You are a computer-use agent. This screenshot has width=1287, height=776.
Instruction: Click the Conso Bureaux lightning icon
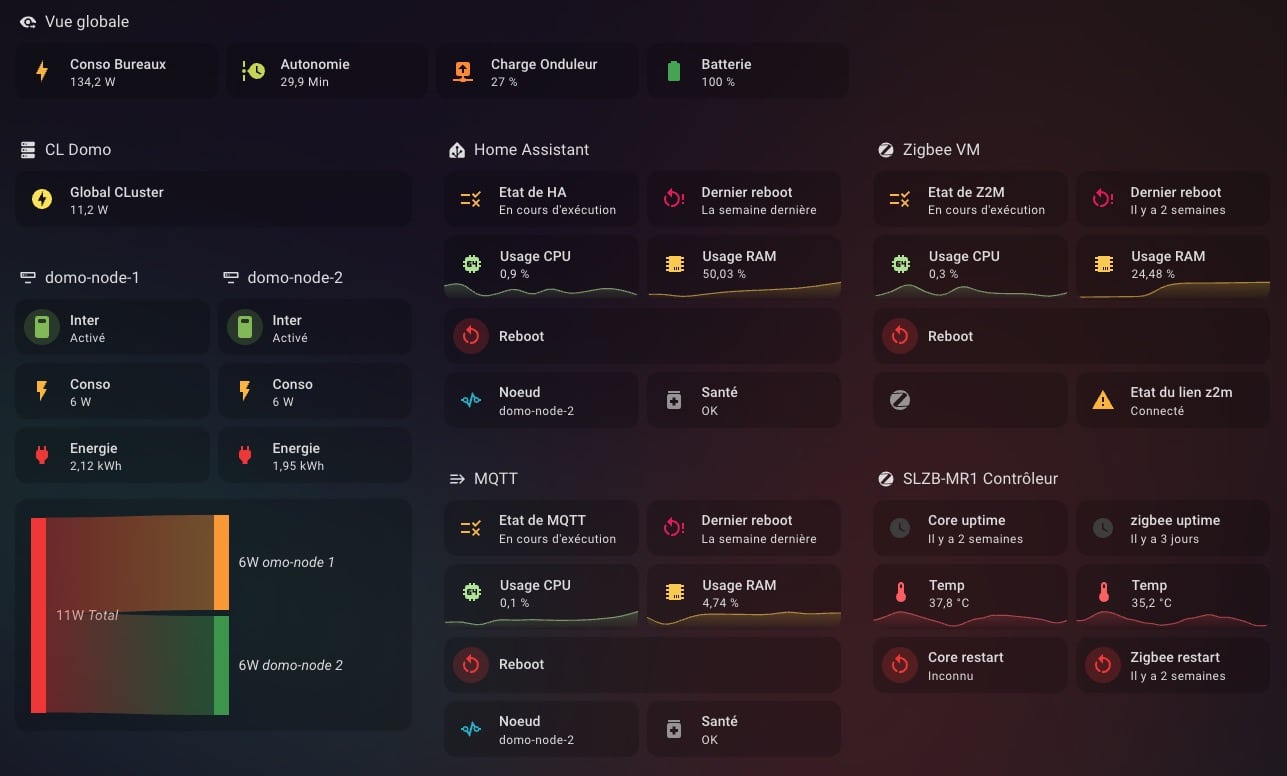pyautogui.click(x=42, y=72)
